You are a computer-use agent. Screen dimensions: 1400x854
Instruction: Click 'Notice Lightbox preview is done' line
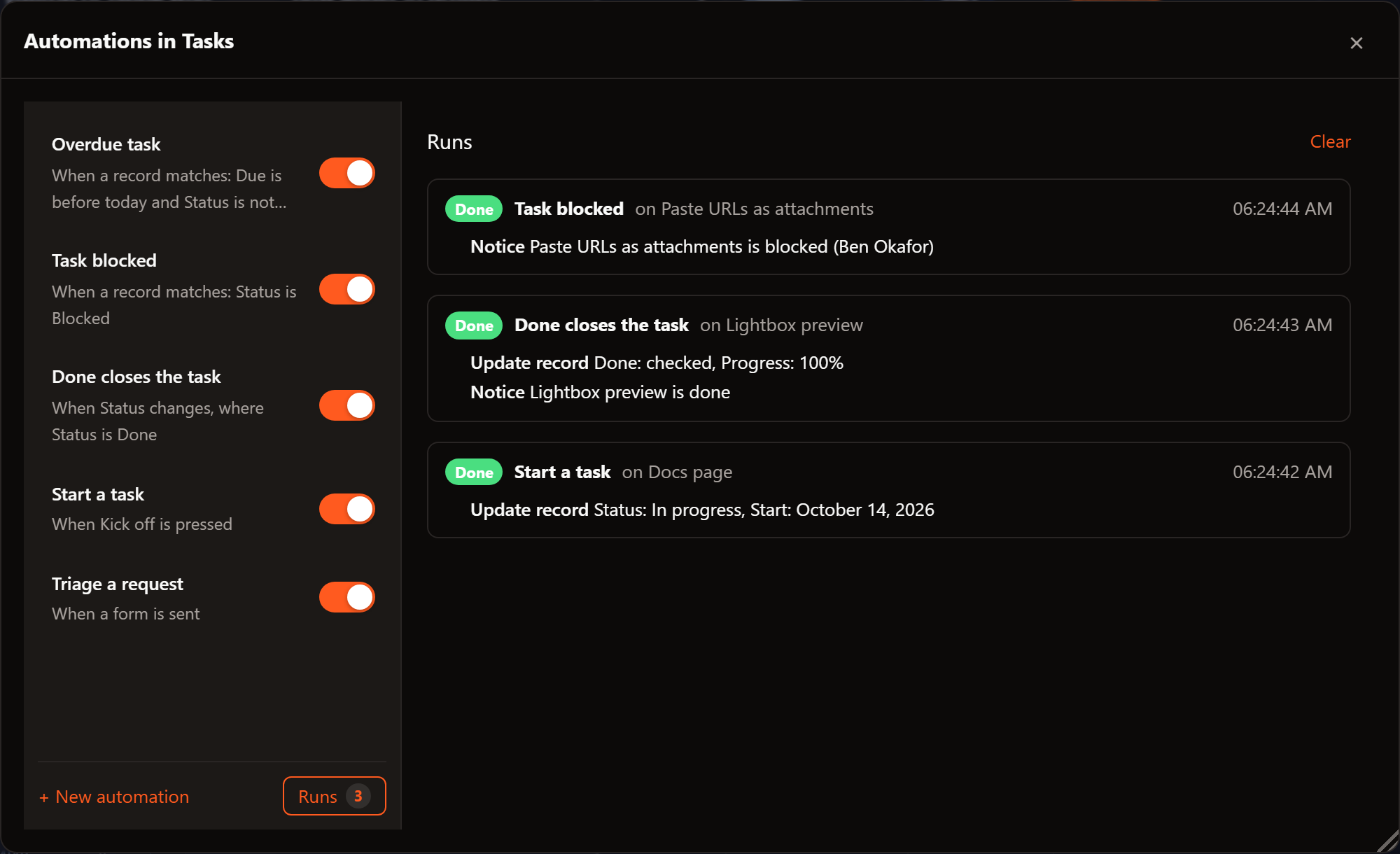coord(600,392)
